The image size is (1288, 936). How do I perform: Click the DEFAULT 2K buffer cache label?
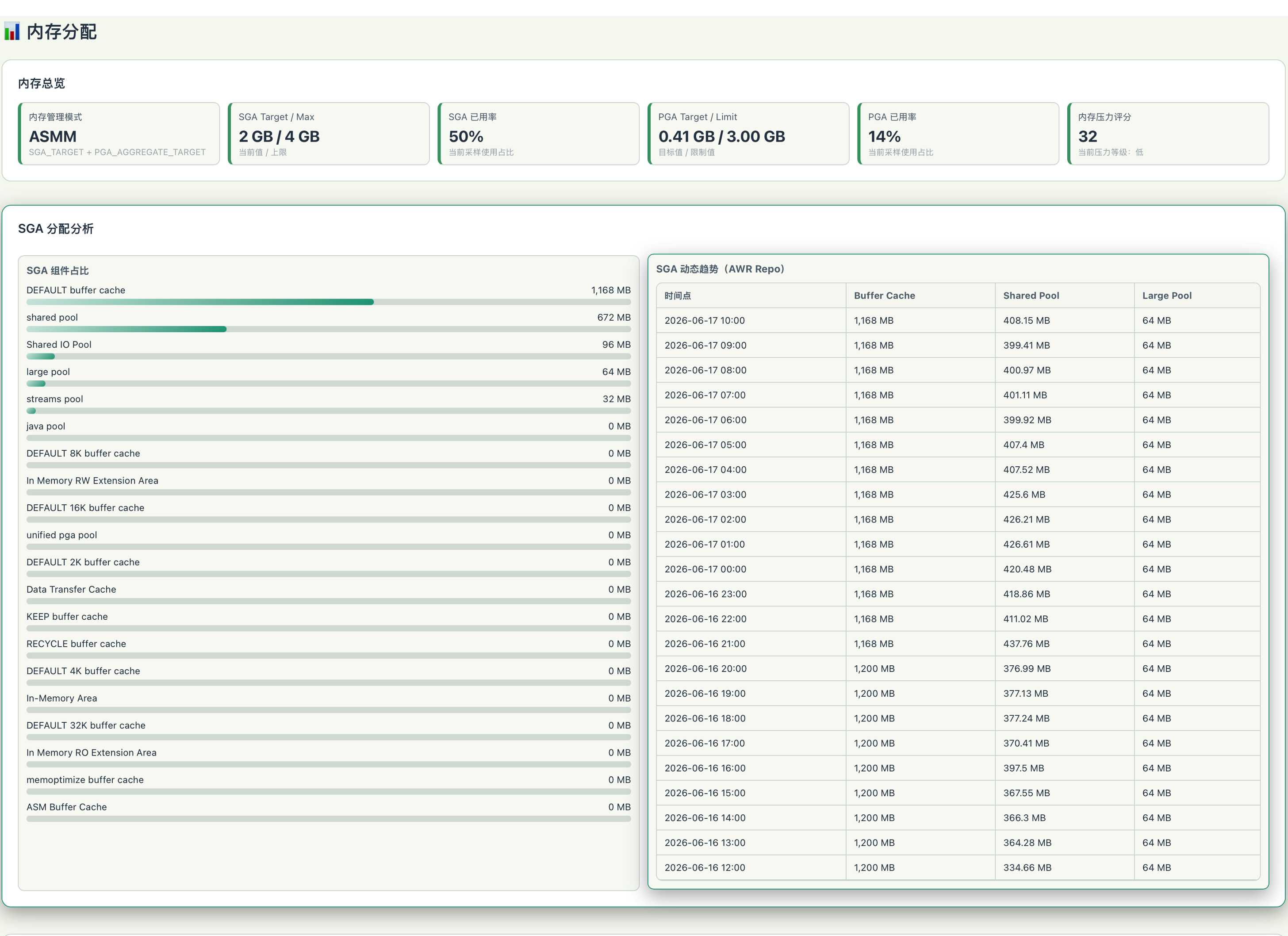84,562
